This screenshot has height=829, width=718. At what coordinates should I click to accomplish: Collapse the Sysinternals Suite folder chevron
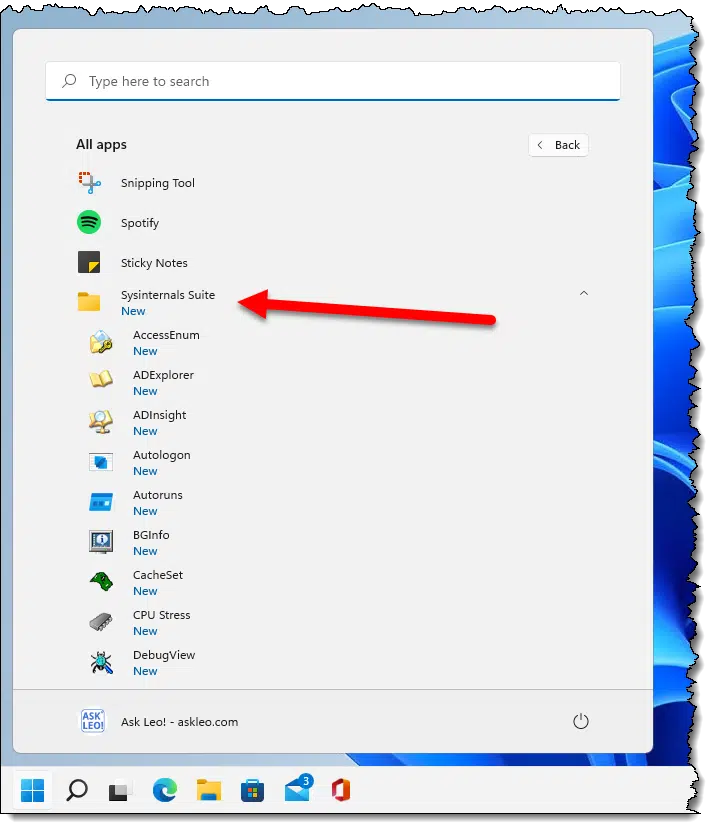click(x=584, y=293)
